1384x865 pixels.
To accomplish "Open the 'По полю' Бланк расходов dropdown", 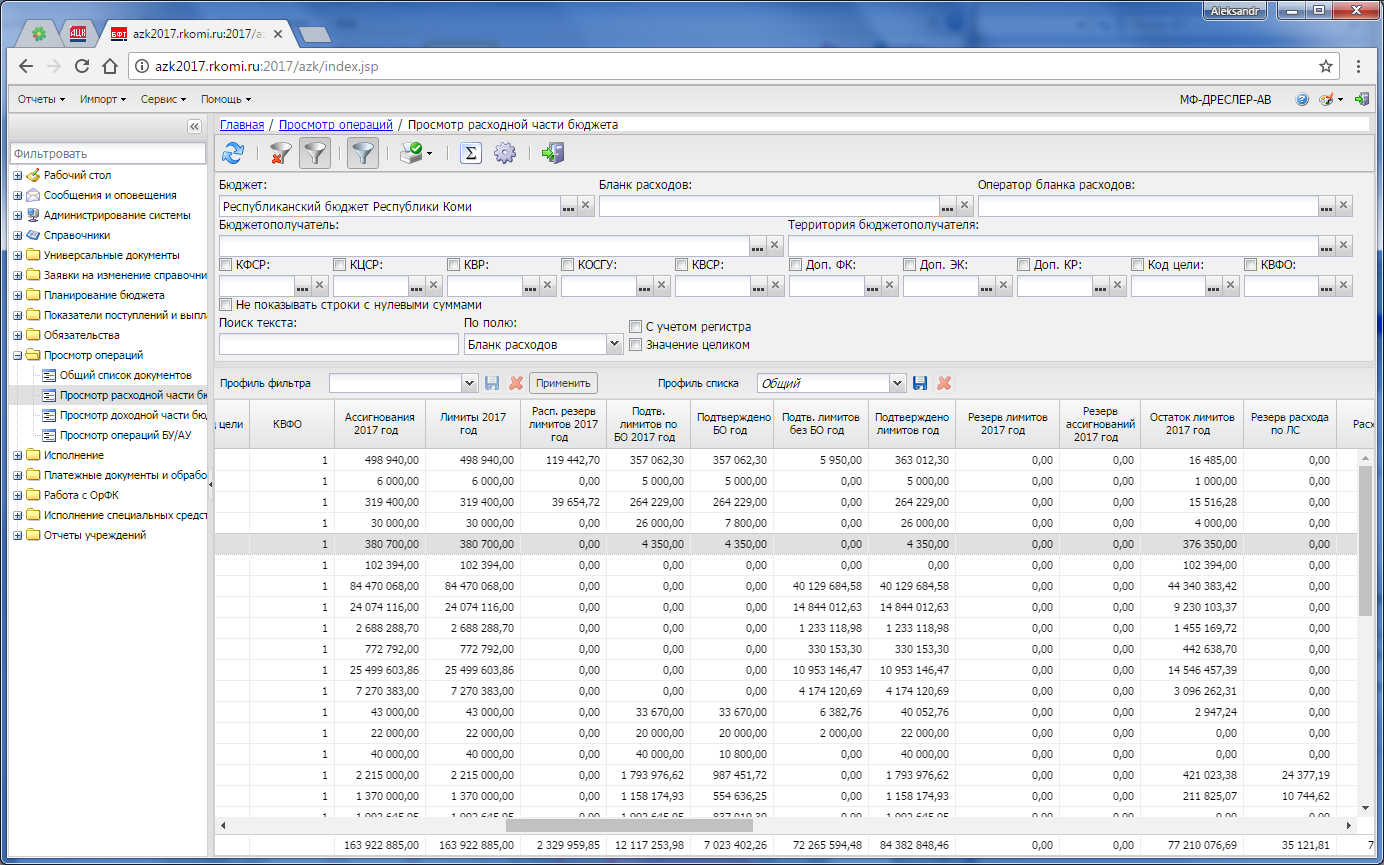I will 613,344.
